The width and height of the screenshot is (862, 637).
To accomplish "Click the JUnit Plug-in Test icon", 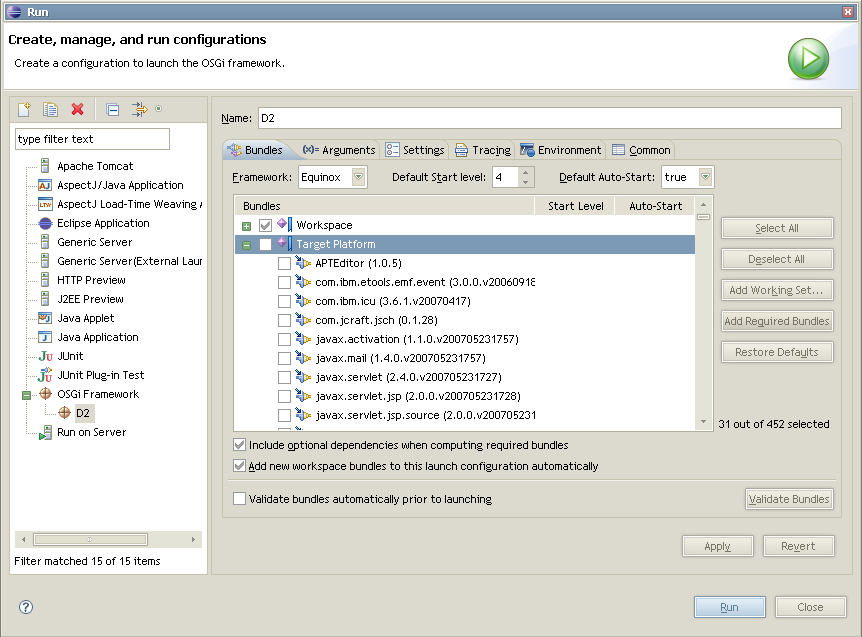I will point(45,375).
